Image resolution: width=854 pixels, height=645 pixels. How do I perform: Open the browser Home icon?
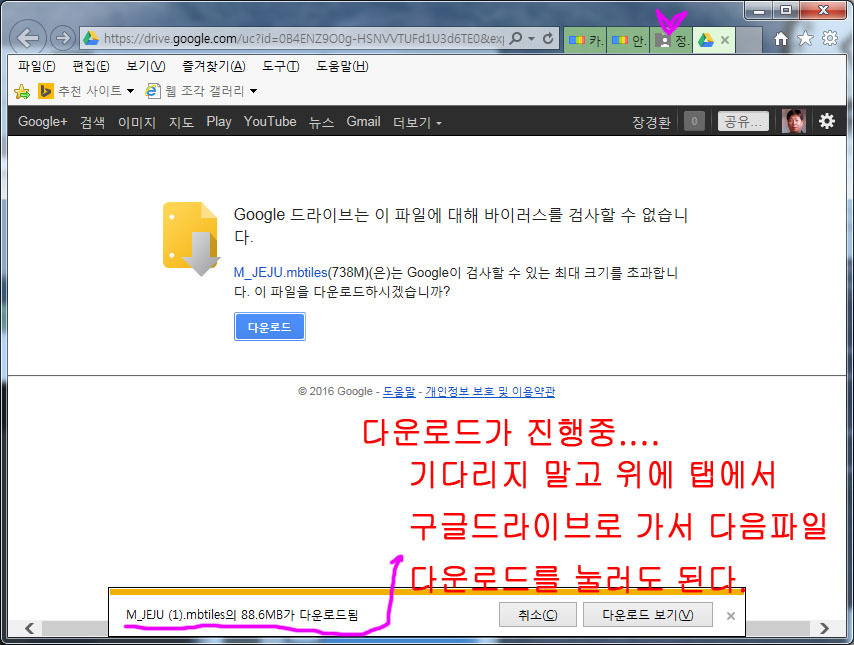781,39
